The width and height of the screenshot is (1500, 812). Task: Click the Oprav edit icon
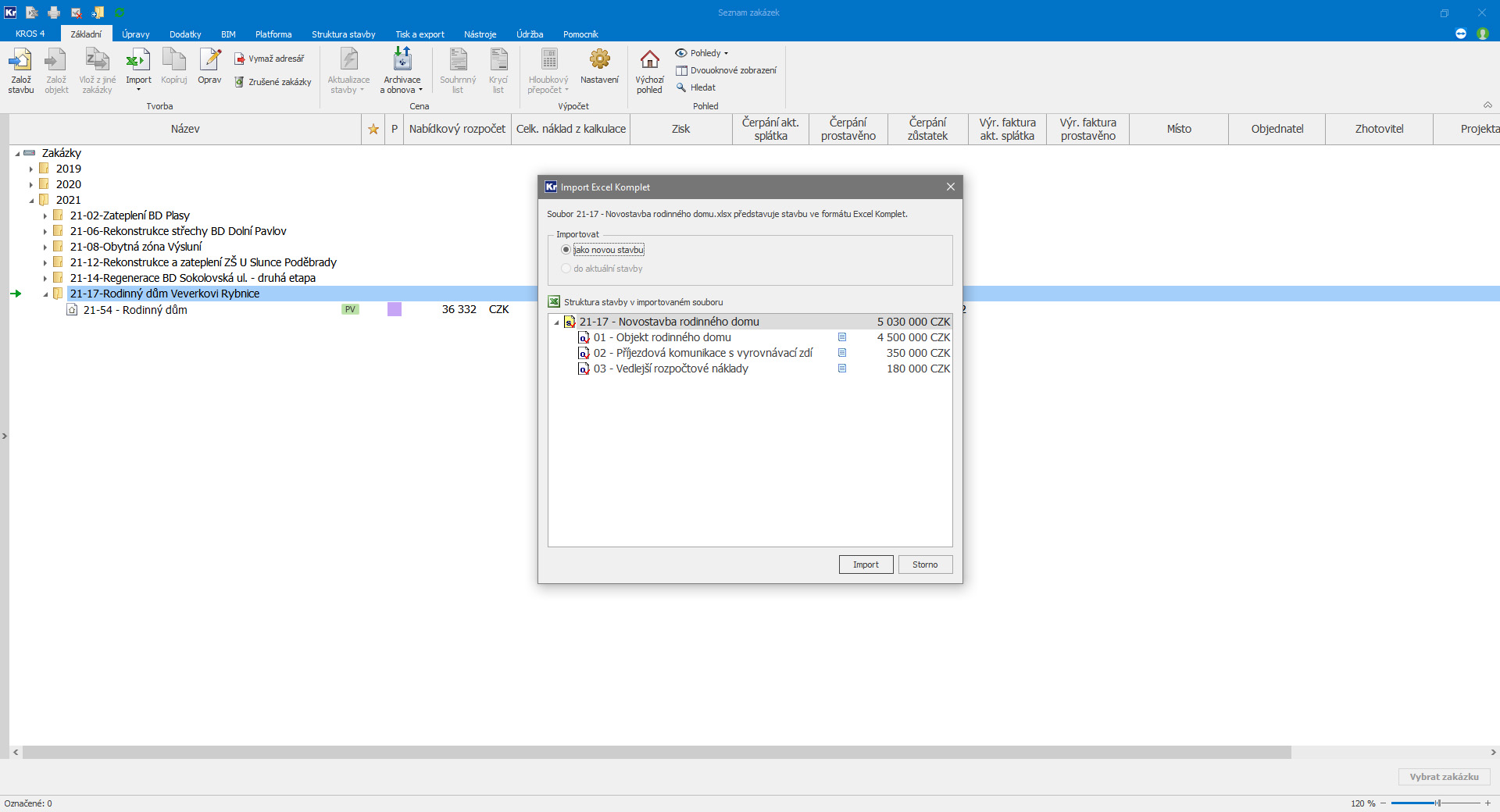(209, 61)
